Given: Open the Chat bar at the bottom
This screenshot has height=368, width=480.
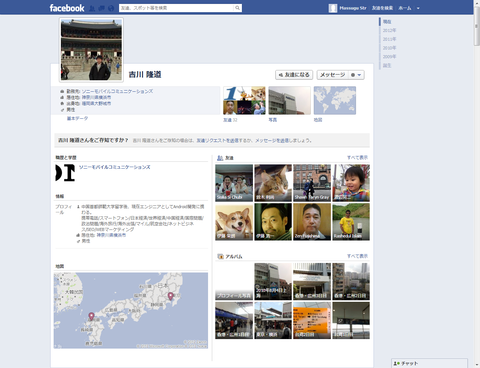Looking at the screenshot, I should (x=429, y=363).
